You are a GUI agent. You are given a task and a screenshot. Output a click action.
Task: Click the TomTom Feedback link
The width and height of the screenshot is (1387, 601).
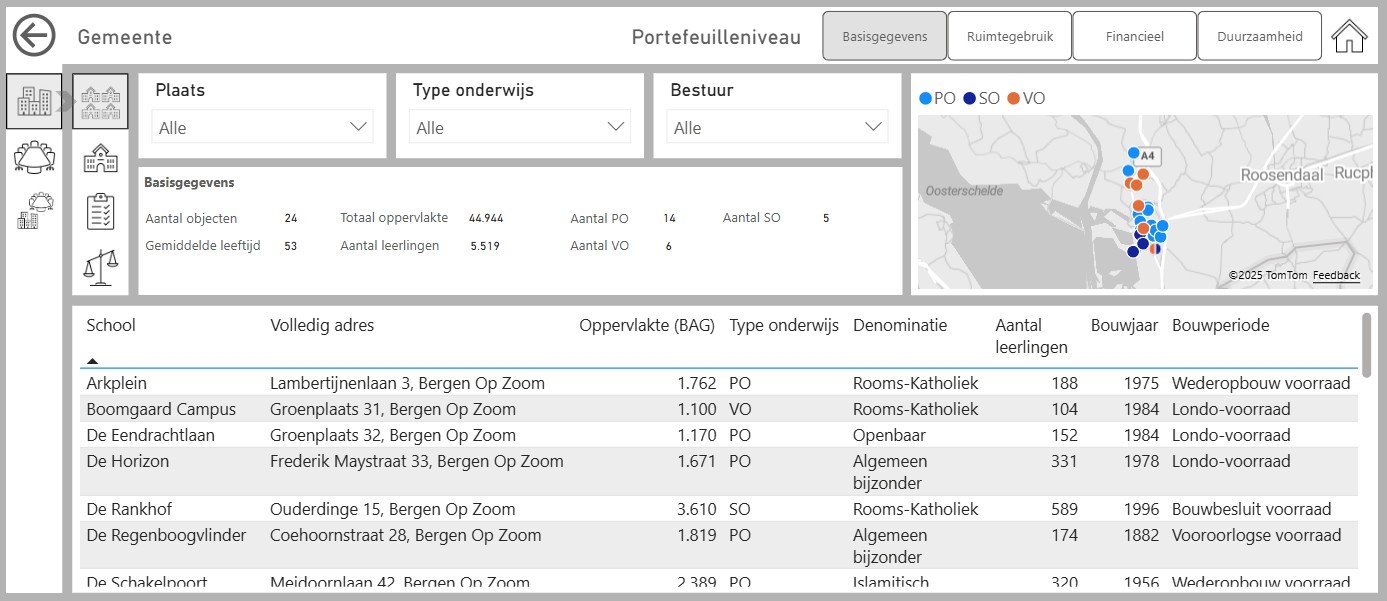click(x=1336, y=275)
